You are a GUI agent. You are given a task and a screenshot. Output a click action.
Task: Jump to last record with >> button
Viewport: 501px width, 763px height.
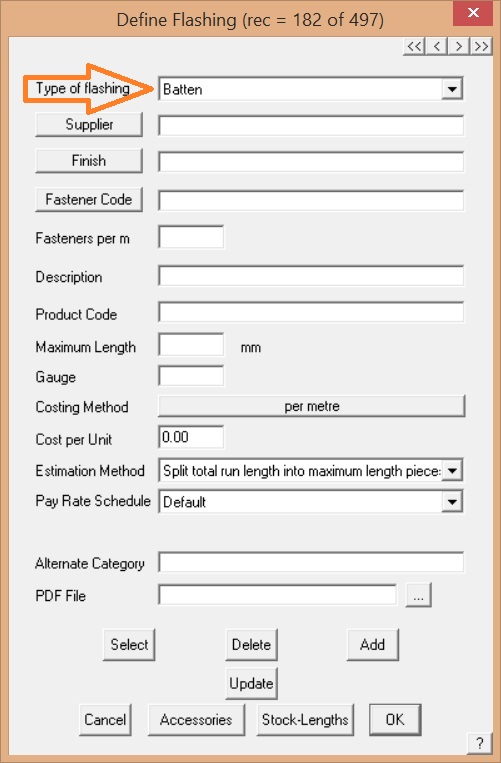click(x=481, y=46)
